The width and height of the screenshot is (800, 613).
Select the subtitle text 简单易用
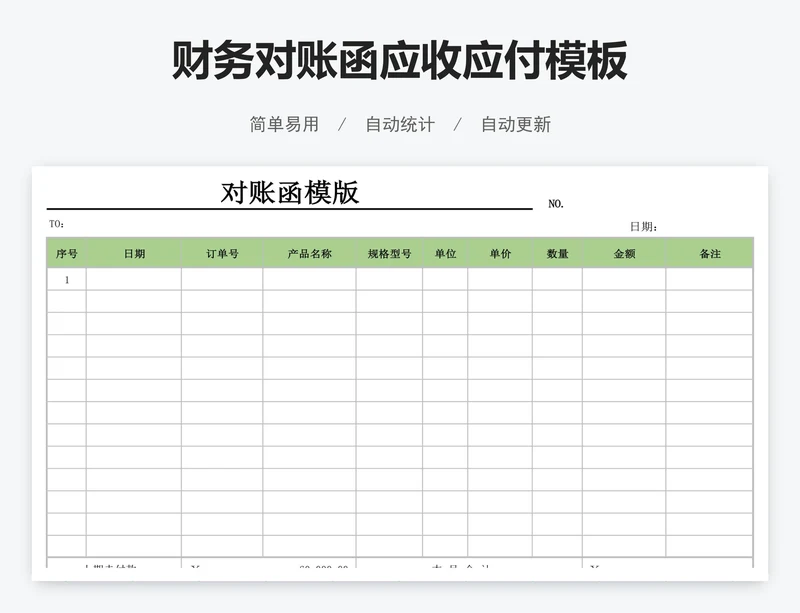coord(284,125)
